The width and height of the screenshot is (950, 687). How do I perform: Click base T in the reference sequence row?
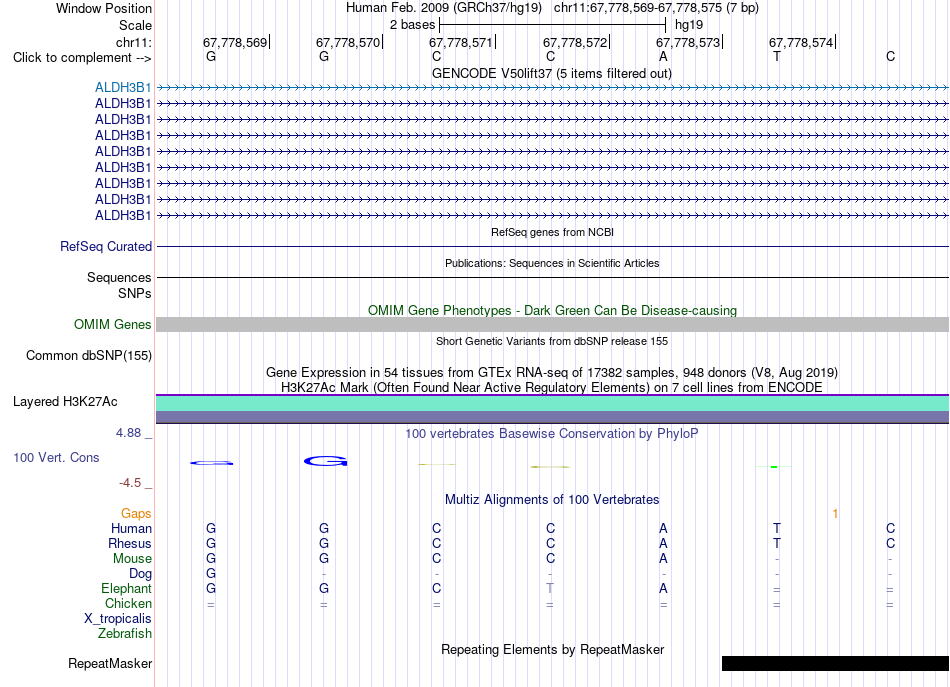(777, 56)
